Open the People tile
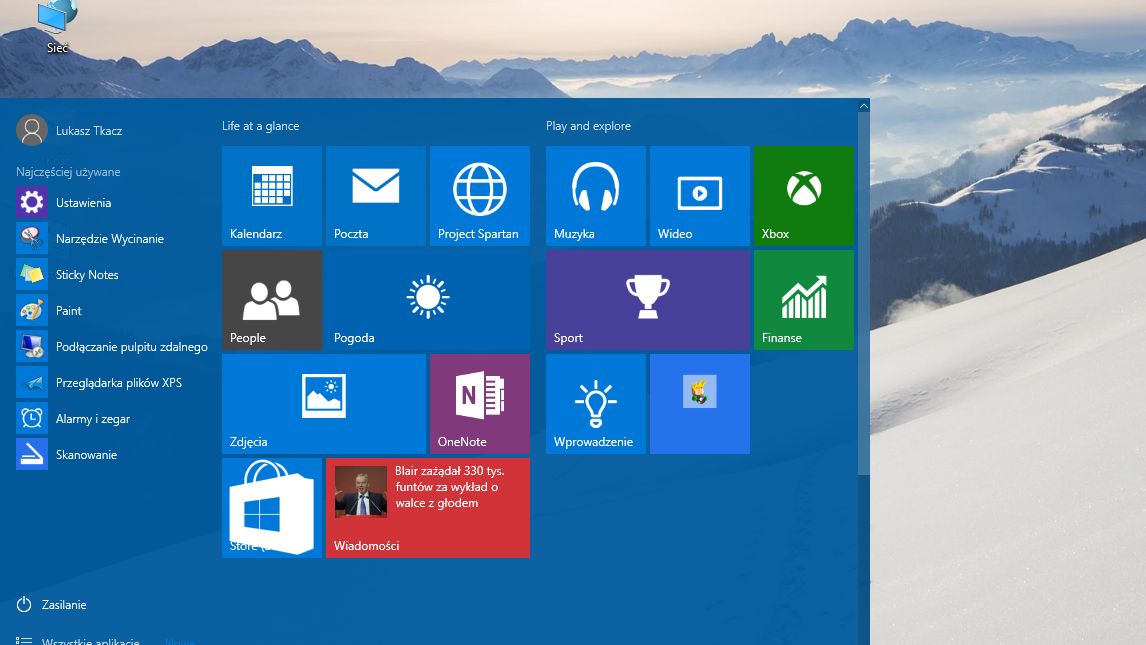Screen dimensions: 1146x645 point(272,299)
